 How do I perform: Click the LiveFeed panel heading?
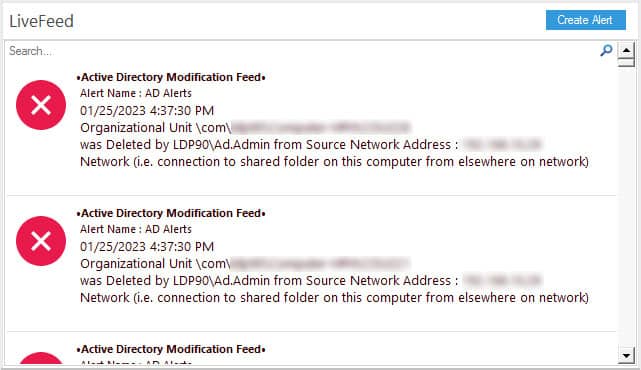pos(41,21)
